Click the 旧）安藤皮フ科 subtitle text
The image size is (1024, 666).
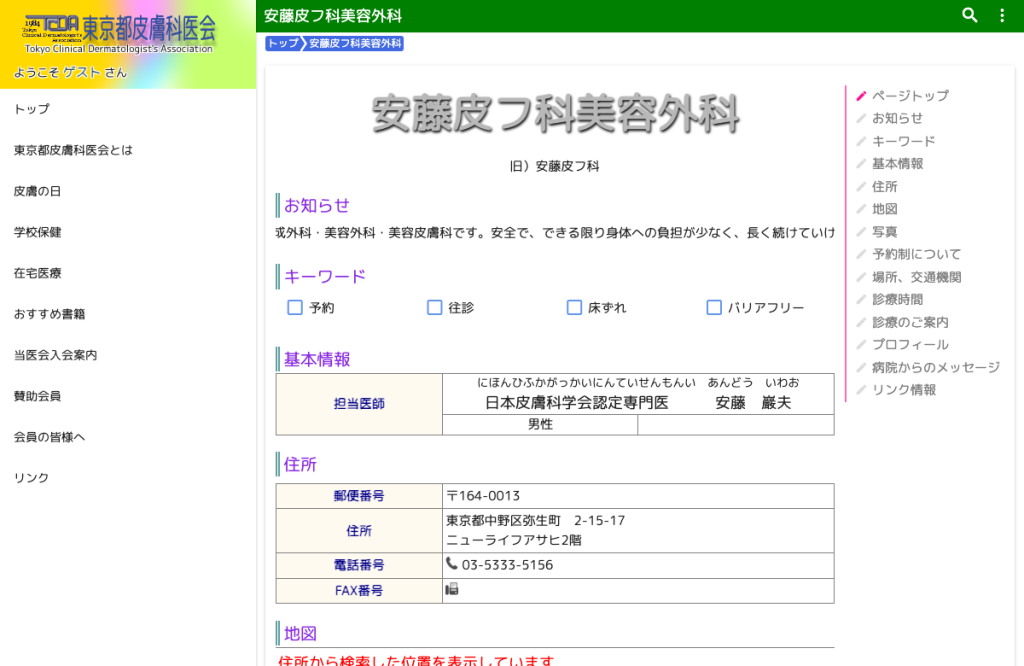click(x=554, y=166)
